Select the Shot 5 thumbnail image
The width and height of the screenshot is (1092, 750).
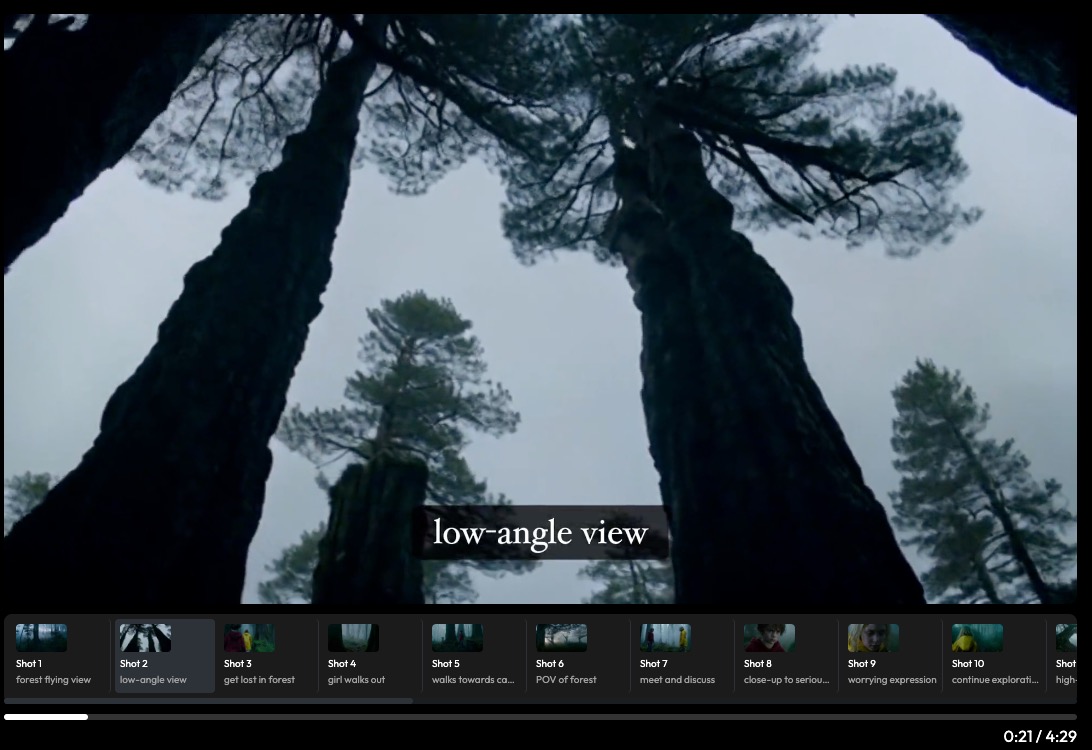pyautogui.click(x=457, y=638)
